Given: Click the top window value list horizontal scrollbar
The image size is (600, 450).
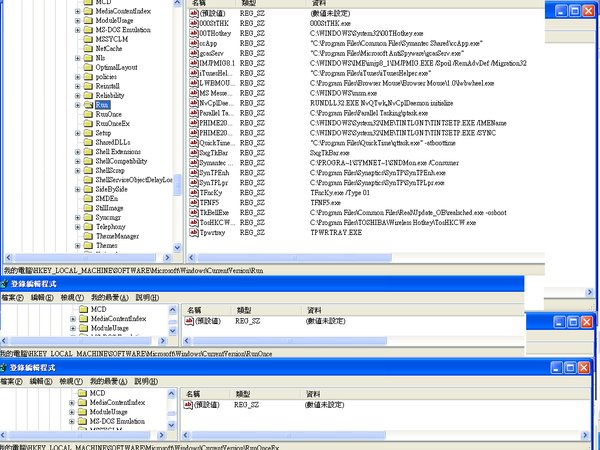Looking at the screenshot, I should tap(295, 258).
